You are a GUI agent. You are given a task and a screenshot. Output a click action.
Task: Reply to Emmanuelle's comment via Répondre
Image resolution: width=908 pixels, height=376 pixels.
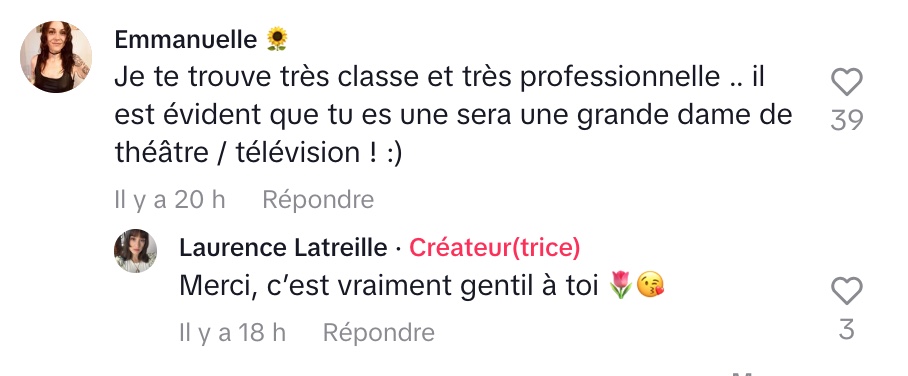coord(318,200)
